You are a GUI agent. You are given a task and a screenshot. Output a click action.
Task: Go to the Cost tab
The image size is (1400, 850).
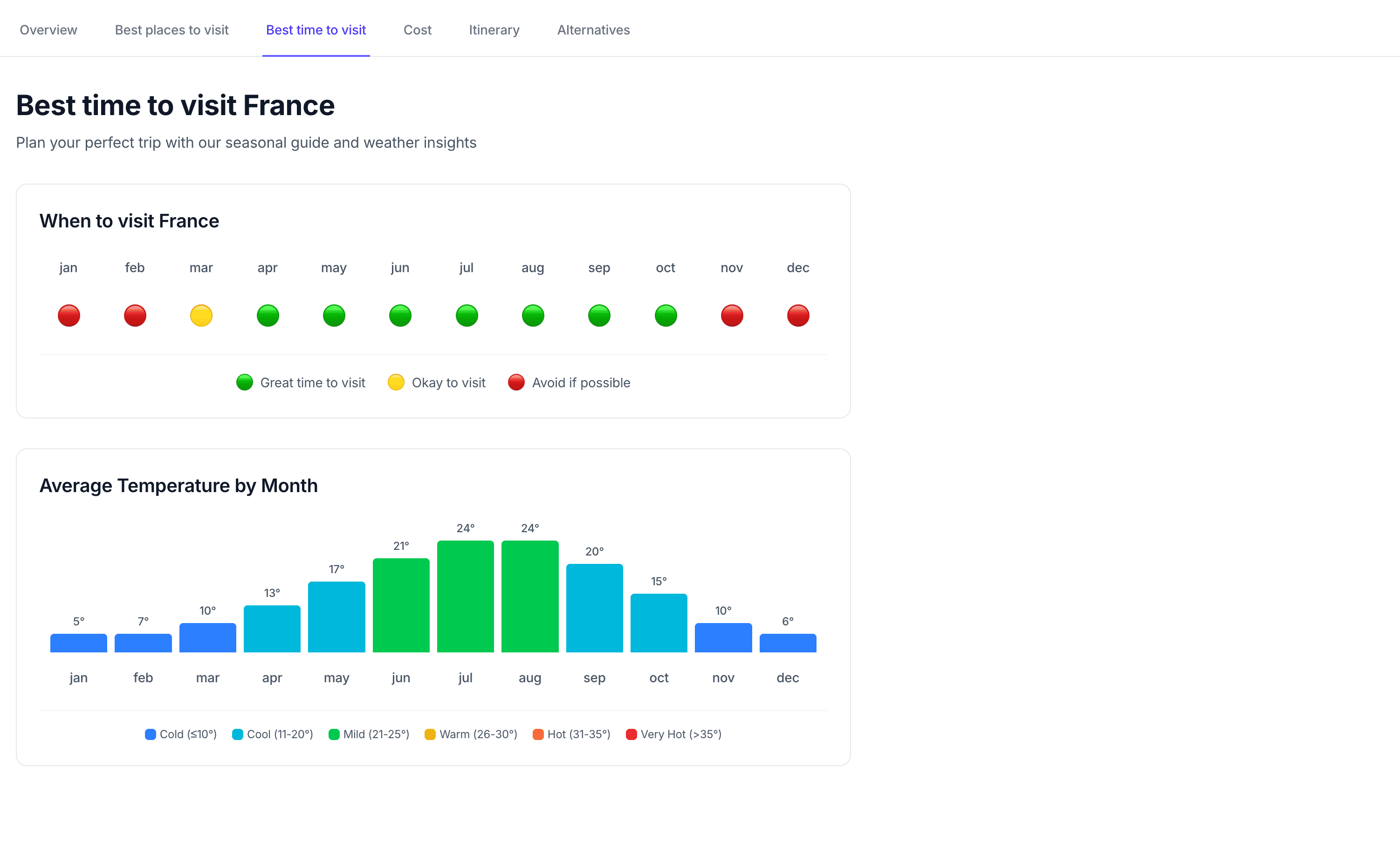417,29
